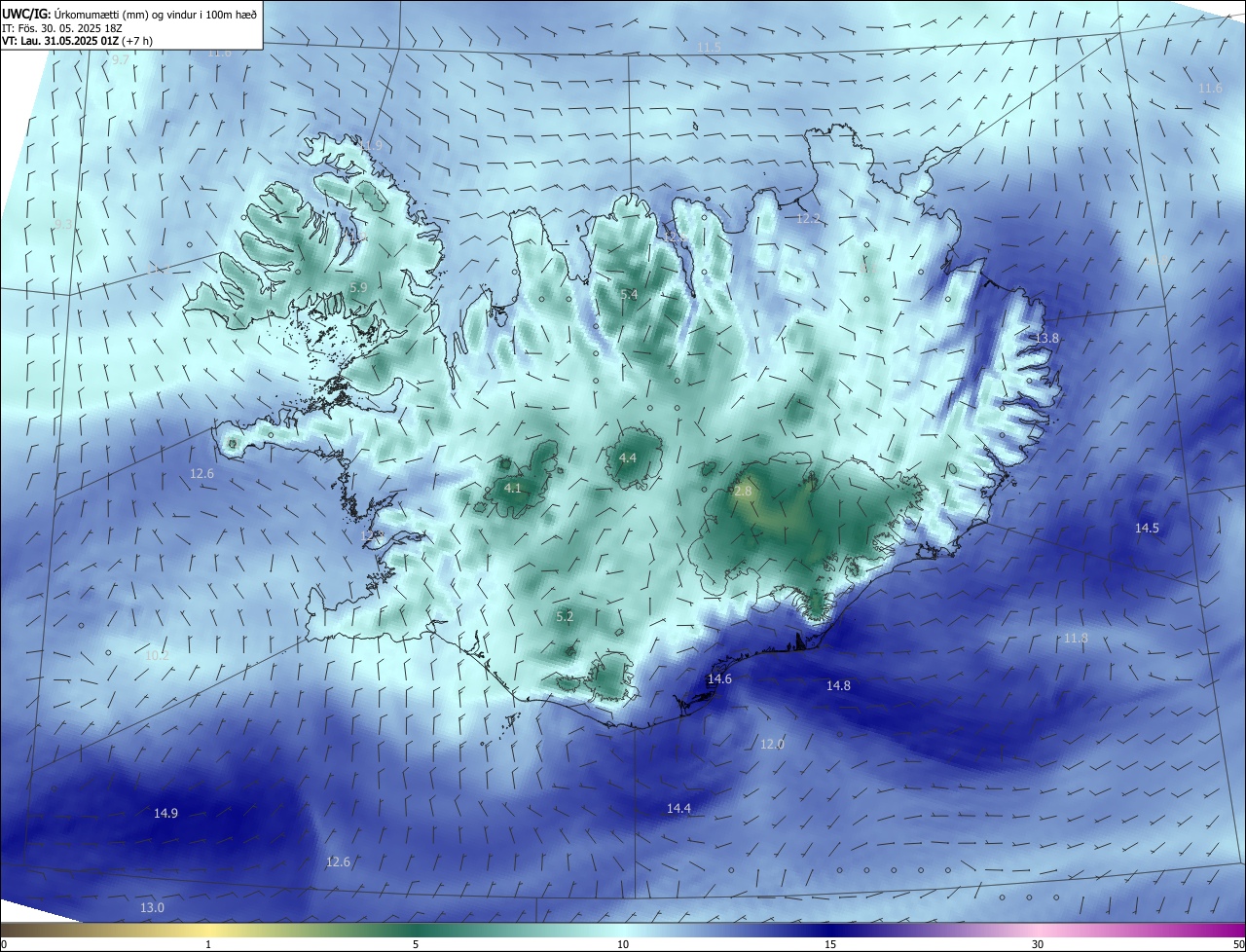The height and width of the screenshot is (952, 1246).
Task: Click legend tick label 30
Action: (1038, 944)
